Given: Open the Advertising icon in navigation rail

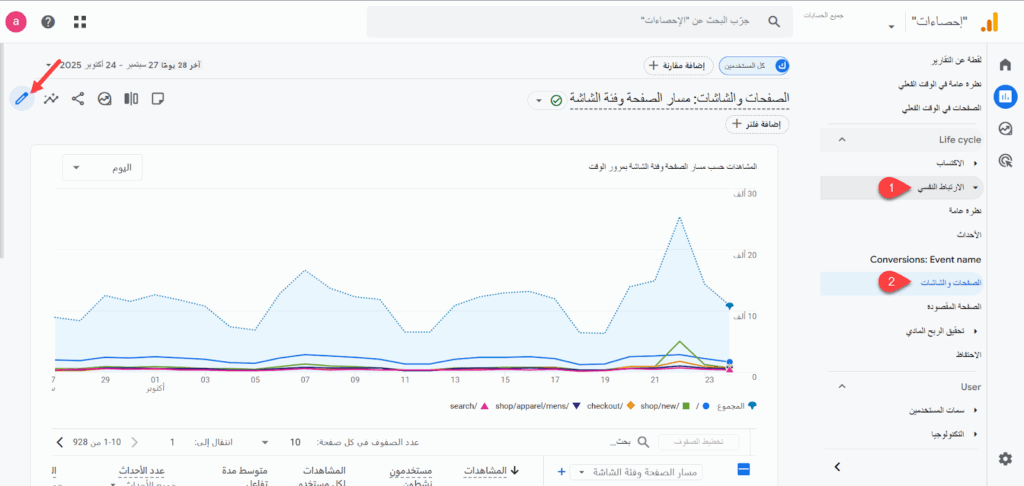Looking at the screenshot, I should pyautogui.click(x=1005, y=160).
